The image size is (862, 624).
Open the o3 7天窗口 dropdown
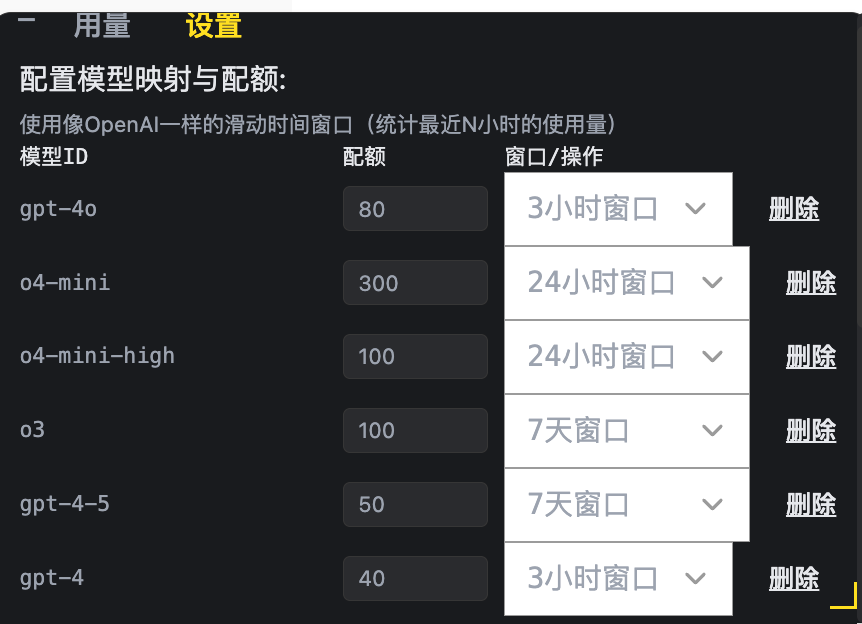(x=627, y=430)
